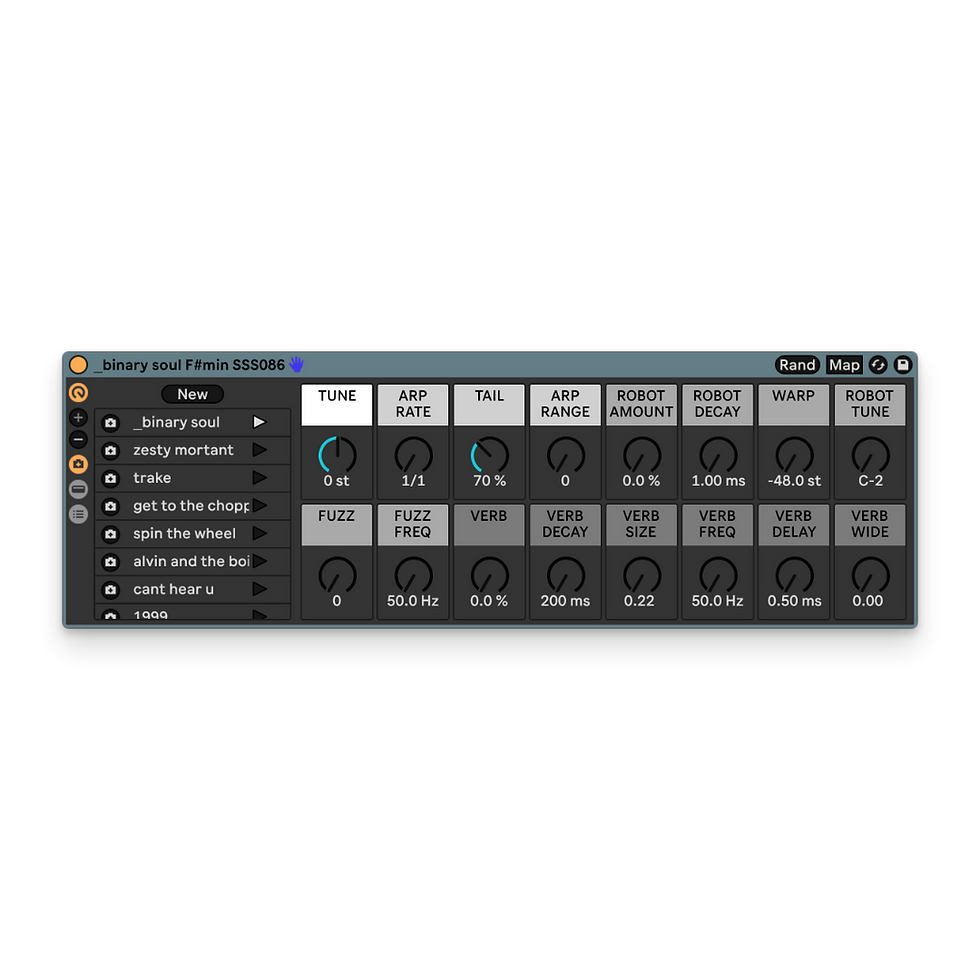The width and height of the screenshot is (980, 980).
Task: Click the _binary soul F#min SSS086 title
Action: 189,364
